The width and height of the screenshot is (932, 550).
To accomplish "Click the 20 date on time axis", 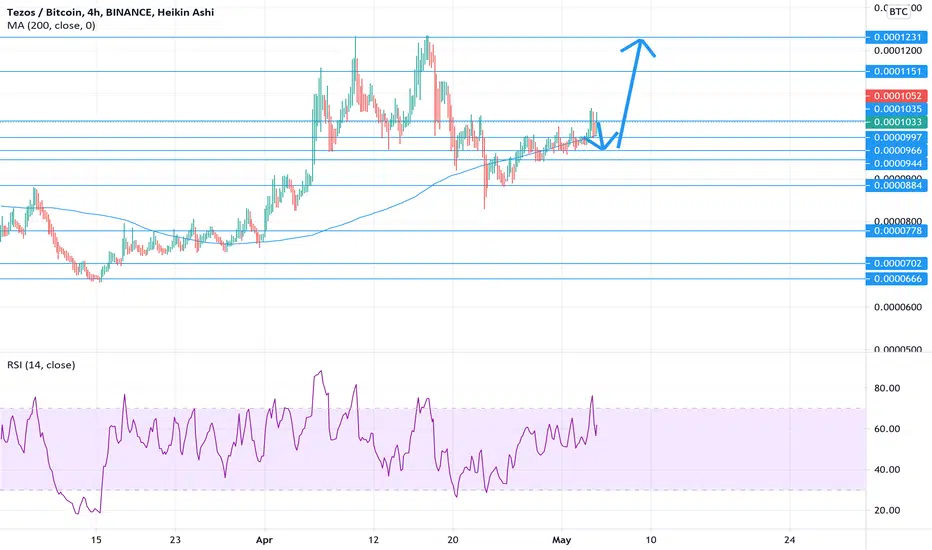I will (453, 540).
